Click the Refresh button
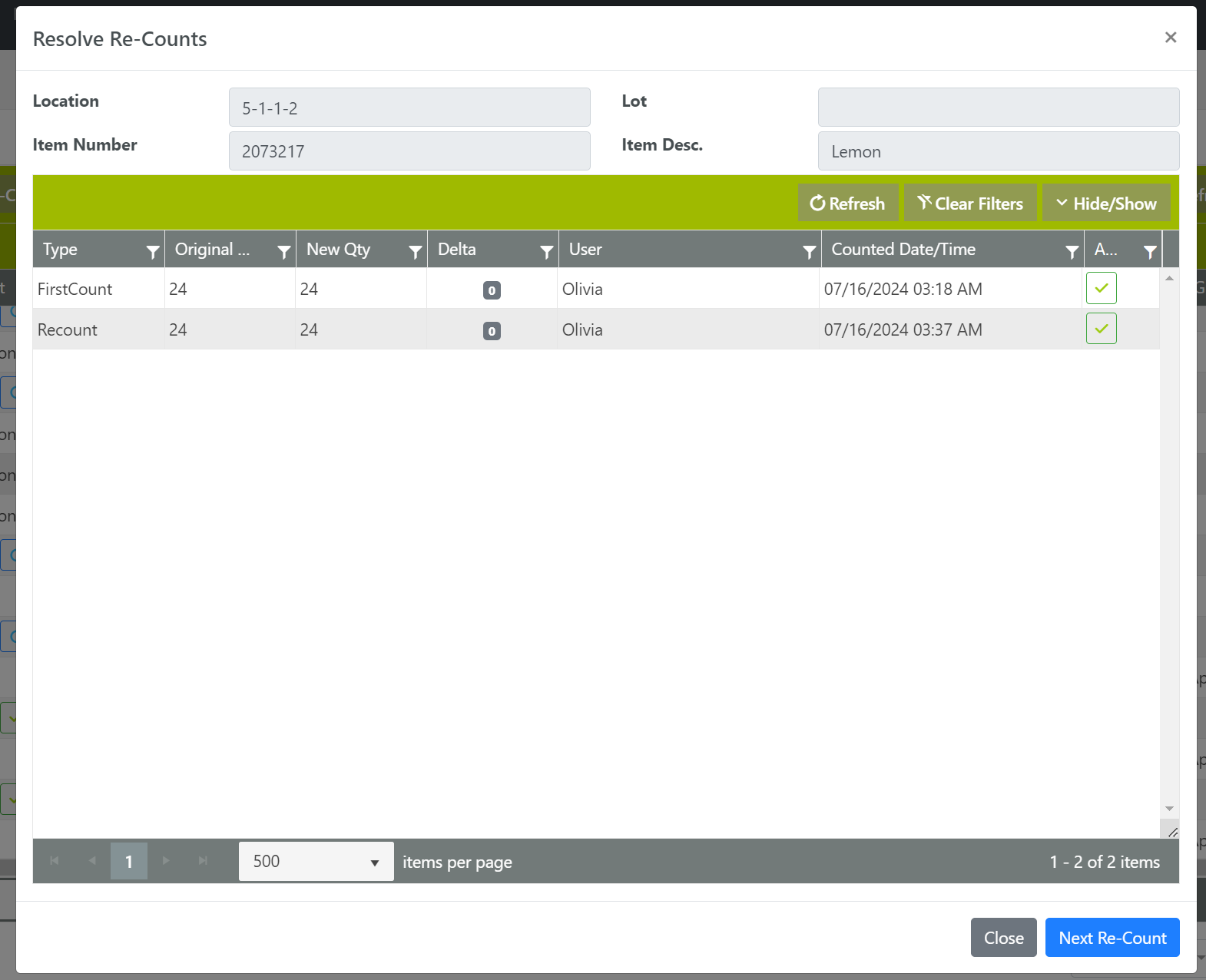 [847, 204]
